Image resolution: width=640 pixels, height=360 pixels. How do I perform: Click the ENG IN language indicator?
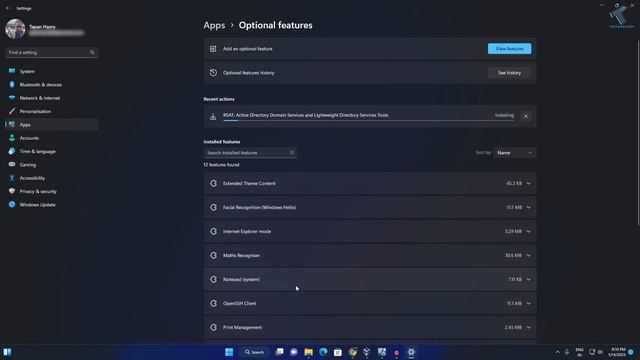[x=579, y=352]
